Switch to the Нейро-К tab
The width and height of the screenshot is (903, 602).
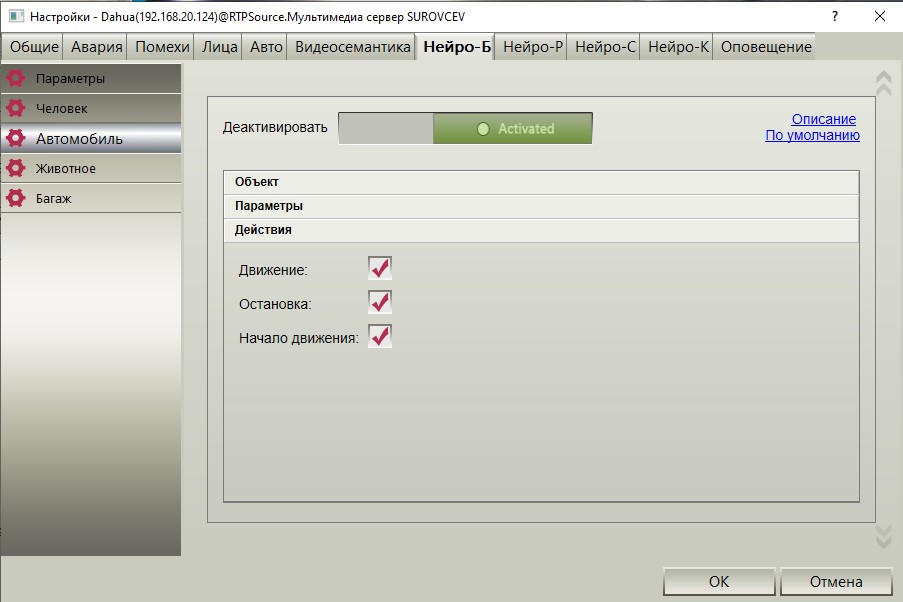pos(678,47)
